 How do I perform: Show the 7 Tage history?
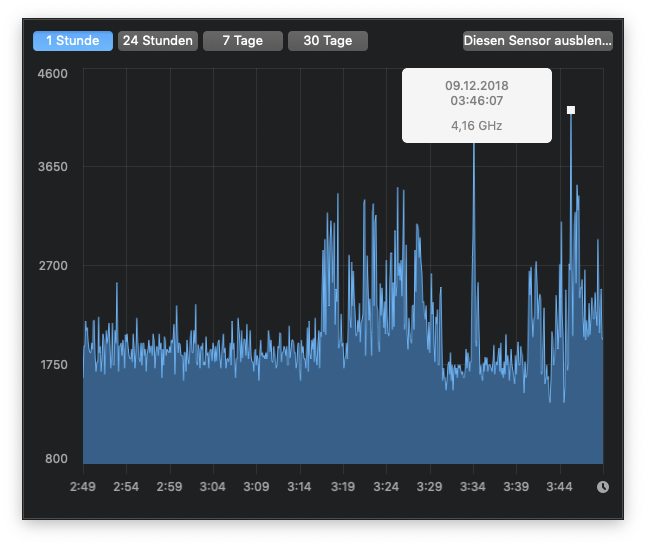(243, 41)
